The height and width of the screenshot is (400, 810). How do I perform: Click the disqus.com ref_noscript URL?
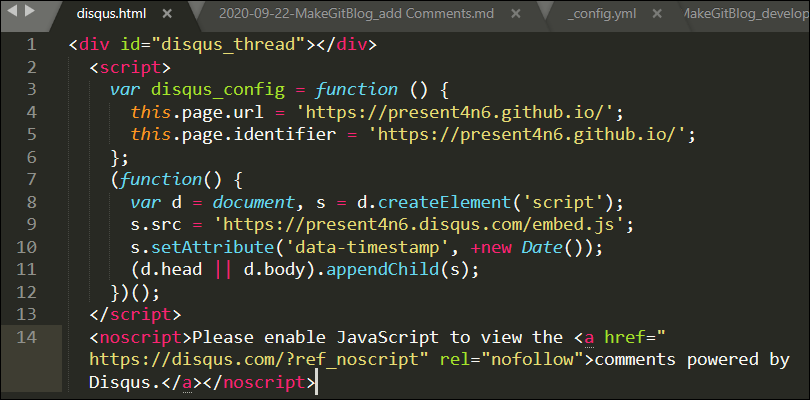[x=254, y=360]
